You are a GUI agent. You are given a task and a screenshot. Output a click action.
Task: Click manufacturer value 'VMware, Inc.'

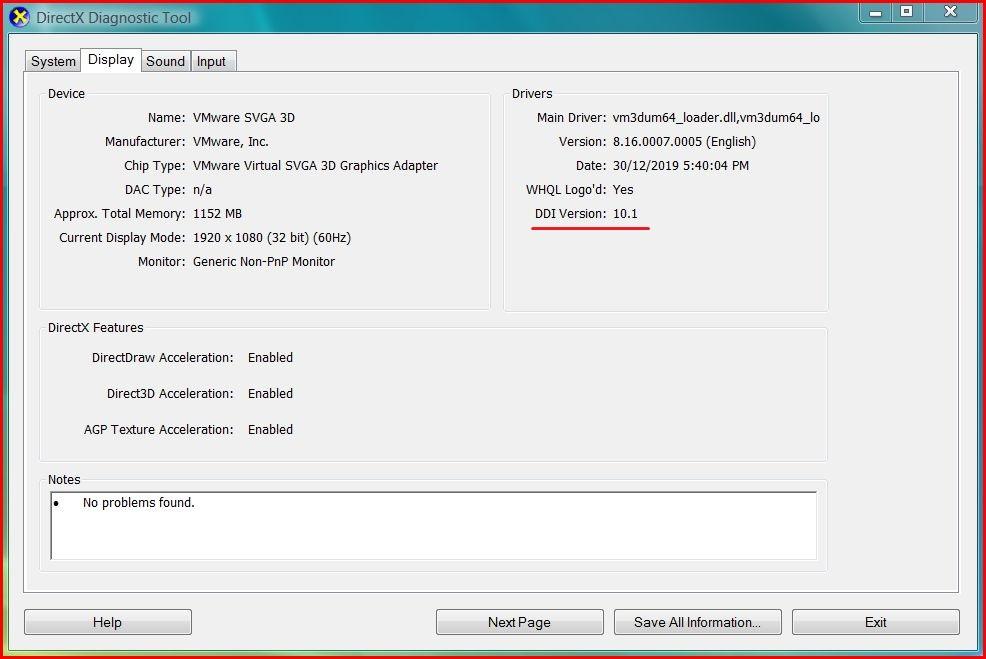231,141
